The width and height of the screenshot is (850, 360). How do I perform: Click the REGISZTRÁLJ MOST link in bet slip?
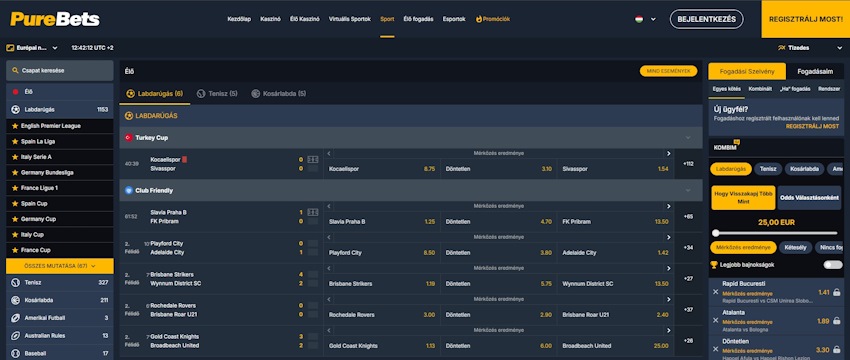pyautogui.click(x=812, y=126)
